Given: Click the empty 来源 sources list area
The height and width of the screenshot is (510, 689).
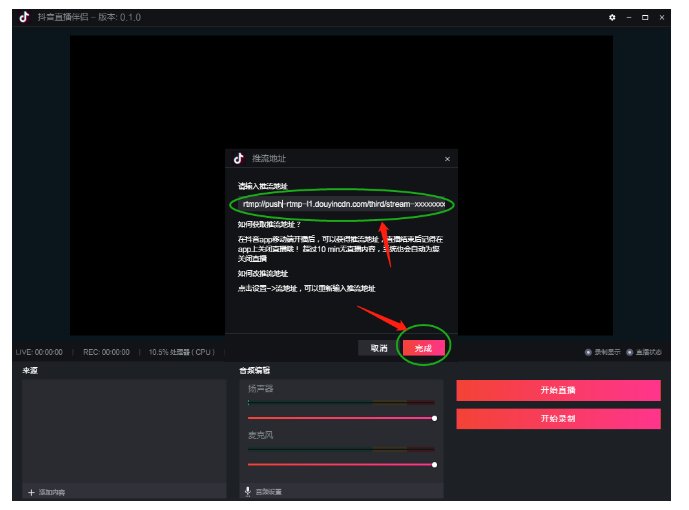Looking at the screenshot, I should tap(120, 430).
